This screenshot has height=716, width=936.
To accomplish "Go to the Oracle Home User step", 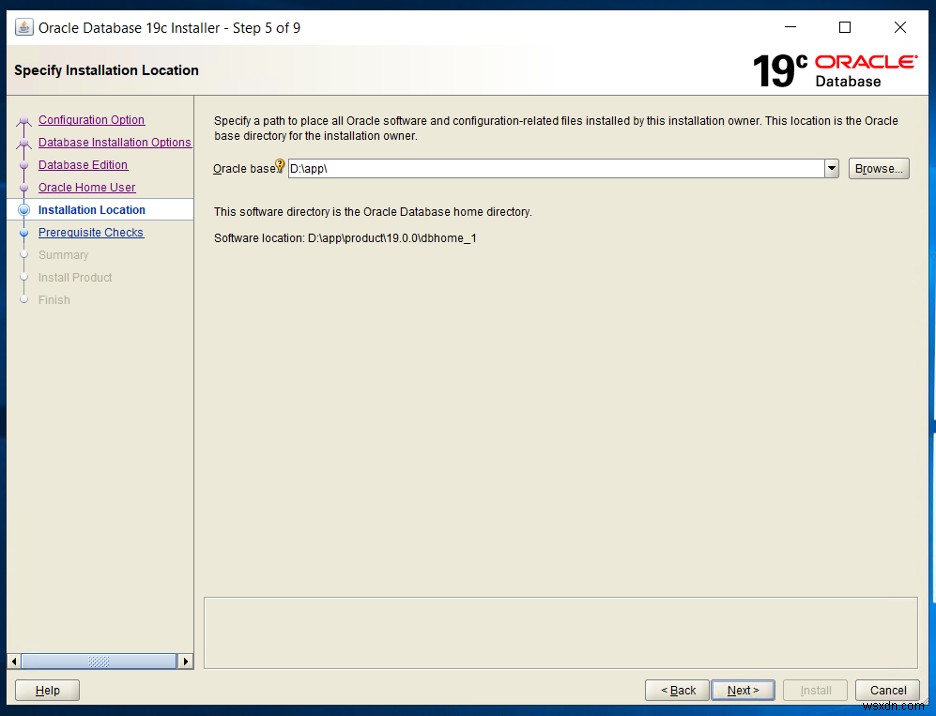I will 86,187.
